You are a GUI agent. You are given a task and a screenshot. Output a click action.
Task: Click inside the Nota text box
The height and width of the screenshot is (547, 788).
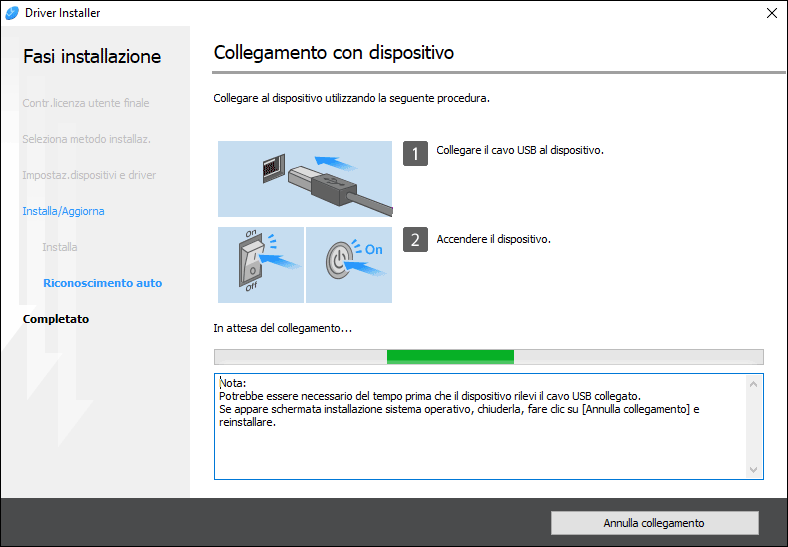click(x=480, y=426)
